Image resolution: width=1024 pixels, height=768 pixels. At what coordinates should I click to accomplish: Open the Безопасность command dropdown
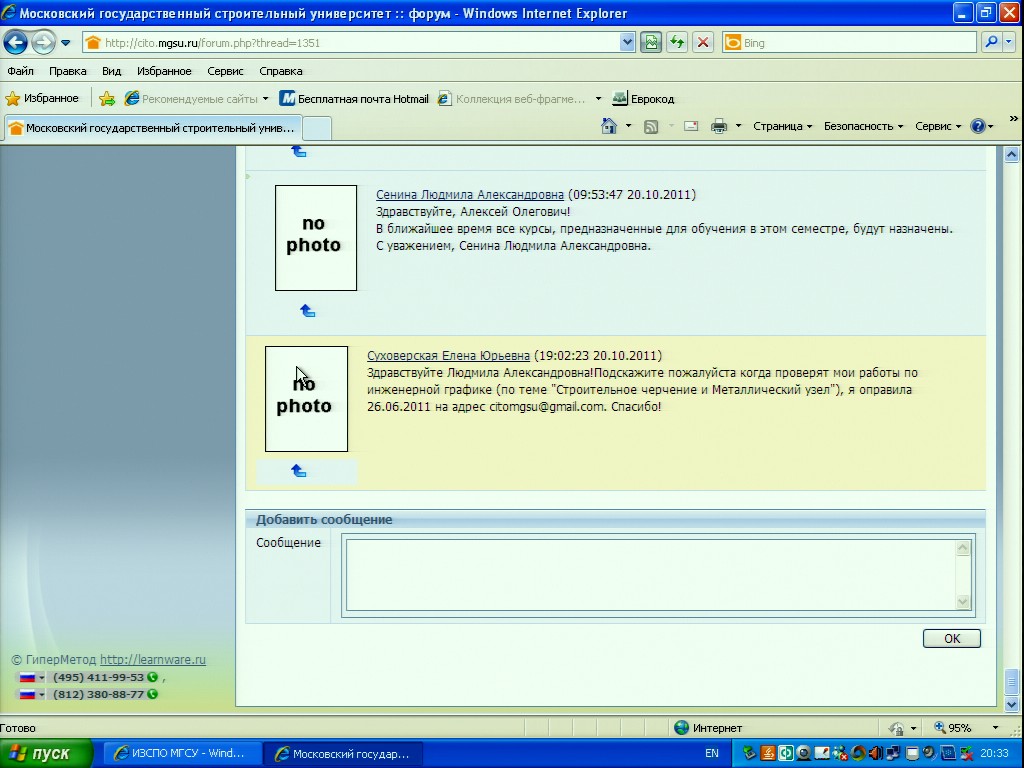click(x=863, y=126)
